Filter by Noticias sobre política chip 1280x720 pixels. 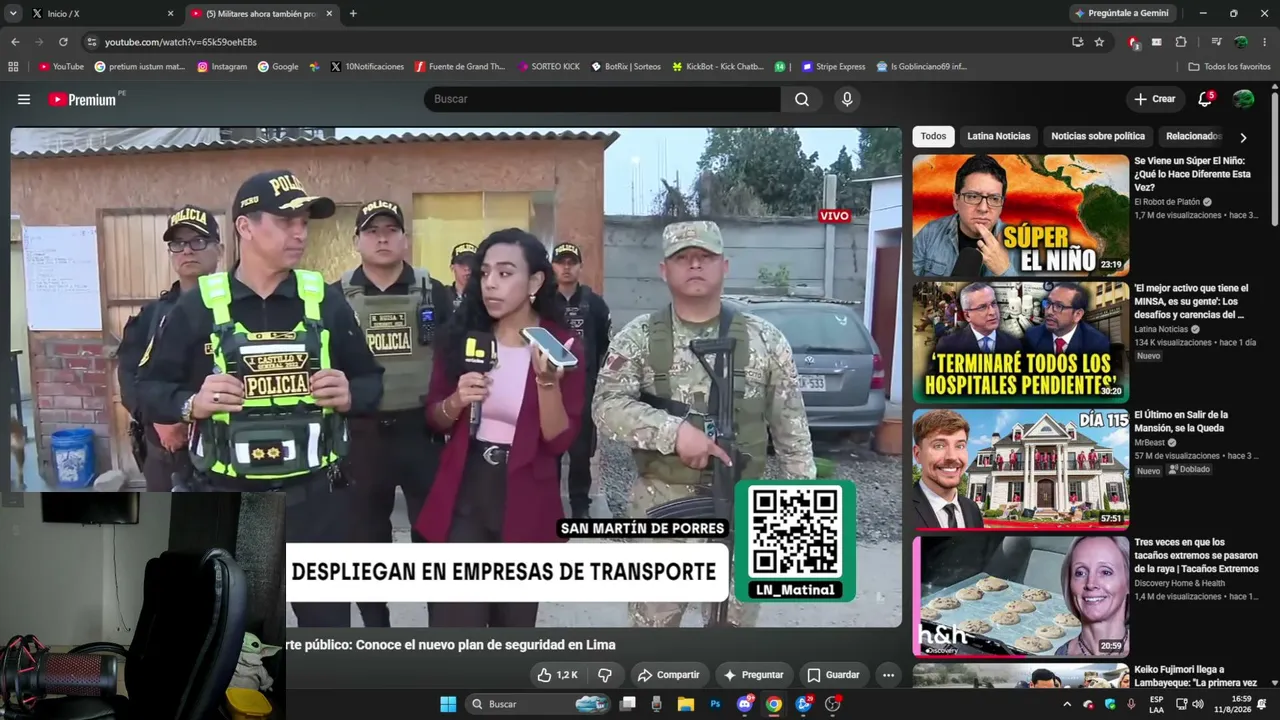click(x=1098, y=136)
